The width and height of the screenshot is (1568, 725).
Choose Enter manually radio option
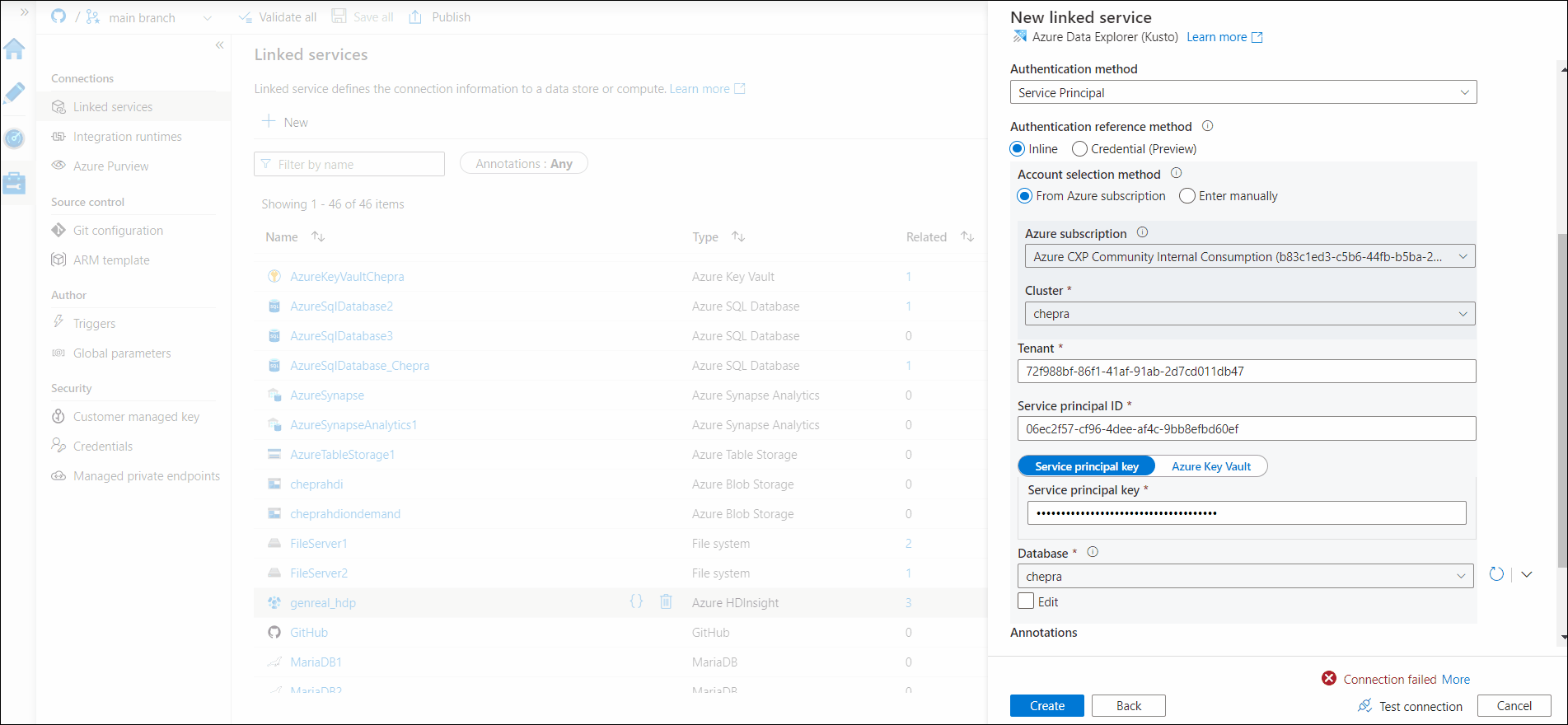(1187, 196)
